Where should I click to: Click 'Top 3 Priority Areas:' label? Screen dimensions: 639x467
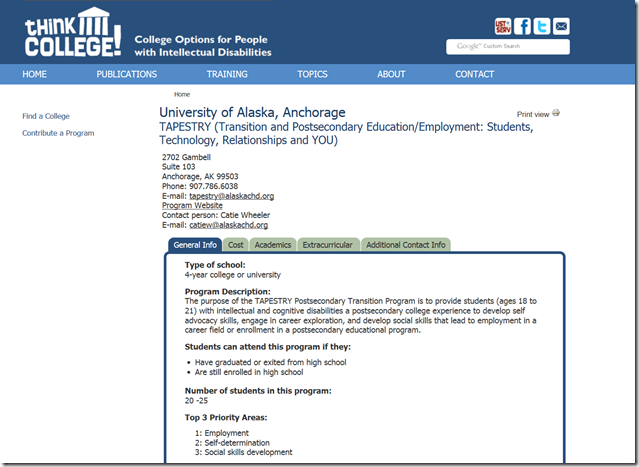(x=226, y=418)
